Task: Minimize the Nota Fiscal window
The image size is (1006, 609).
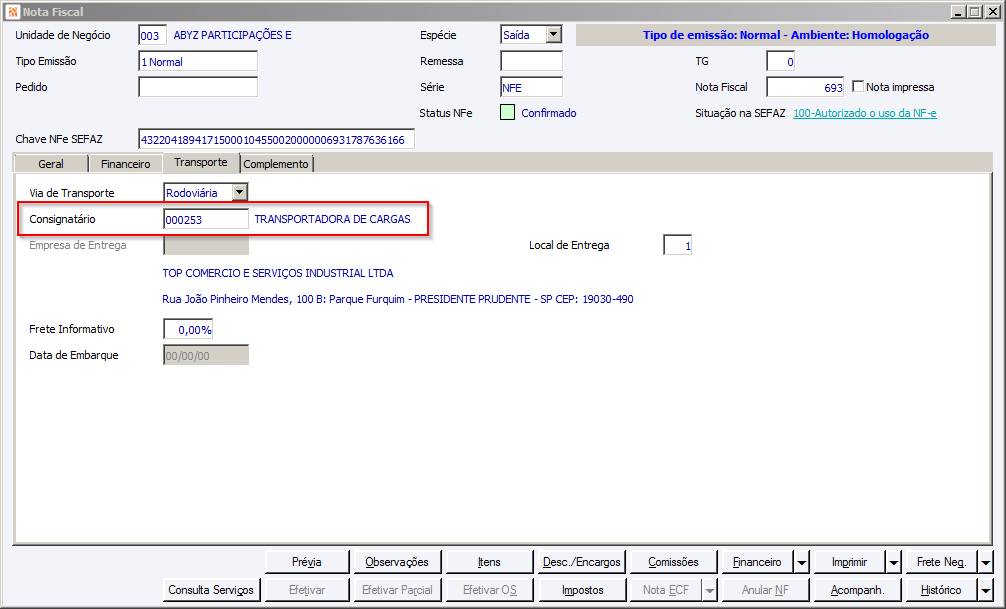Action: tap(959, 12)
